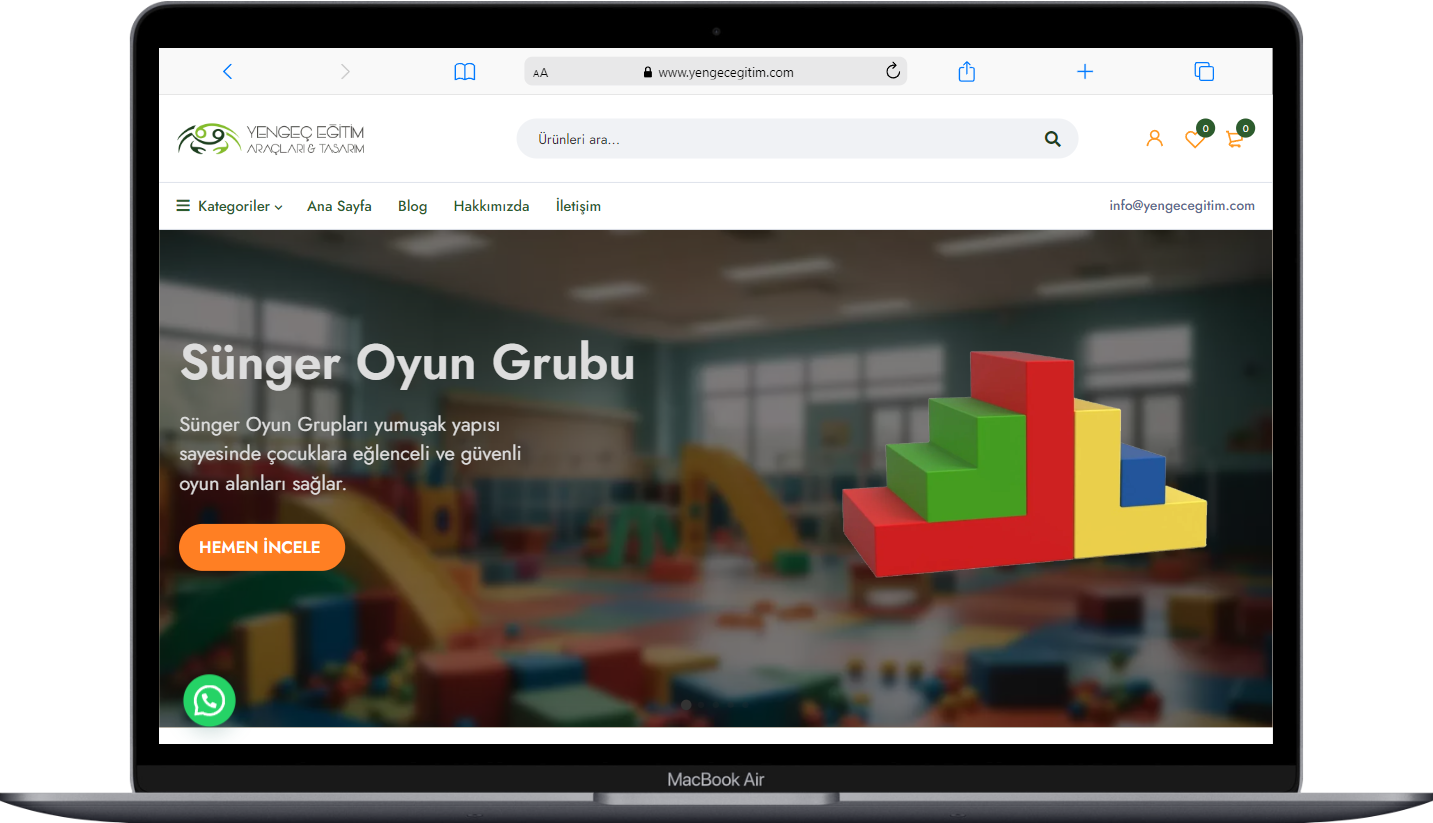Open the wishlist heart icon

[1195, 139]
